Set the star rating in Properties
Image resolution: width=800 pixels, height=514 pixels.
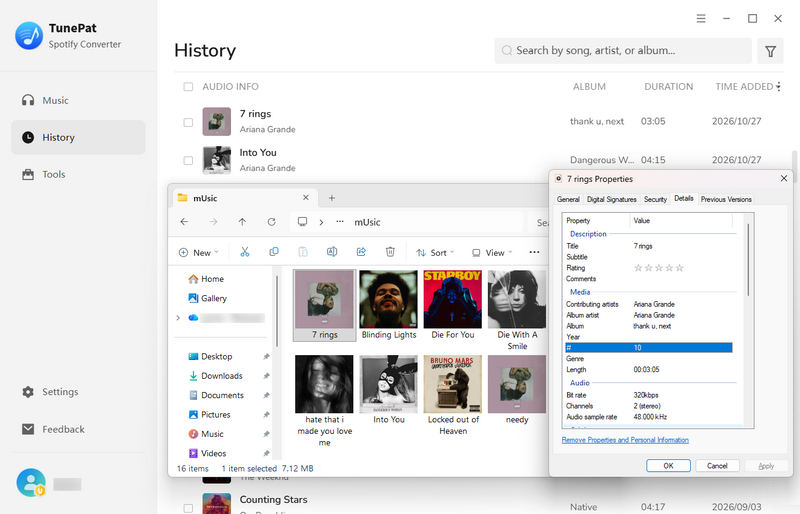[659, 268]
